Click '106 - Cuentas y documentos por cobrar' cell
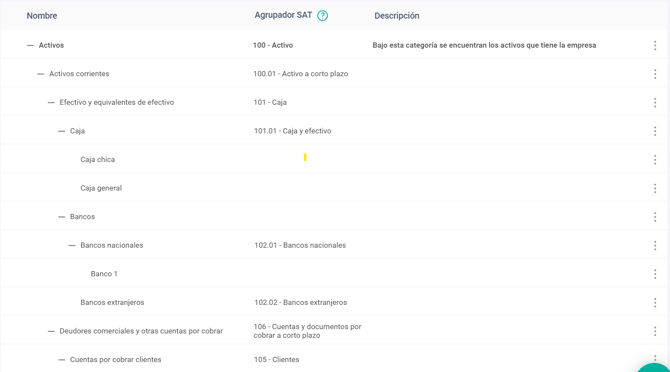Viewport: 670px width, 372px height. coord(307,331)
